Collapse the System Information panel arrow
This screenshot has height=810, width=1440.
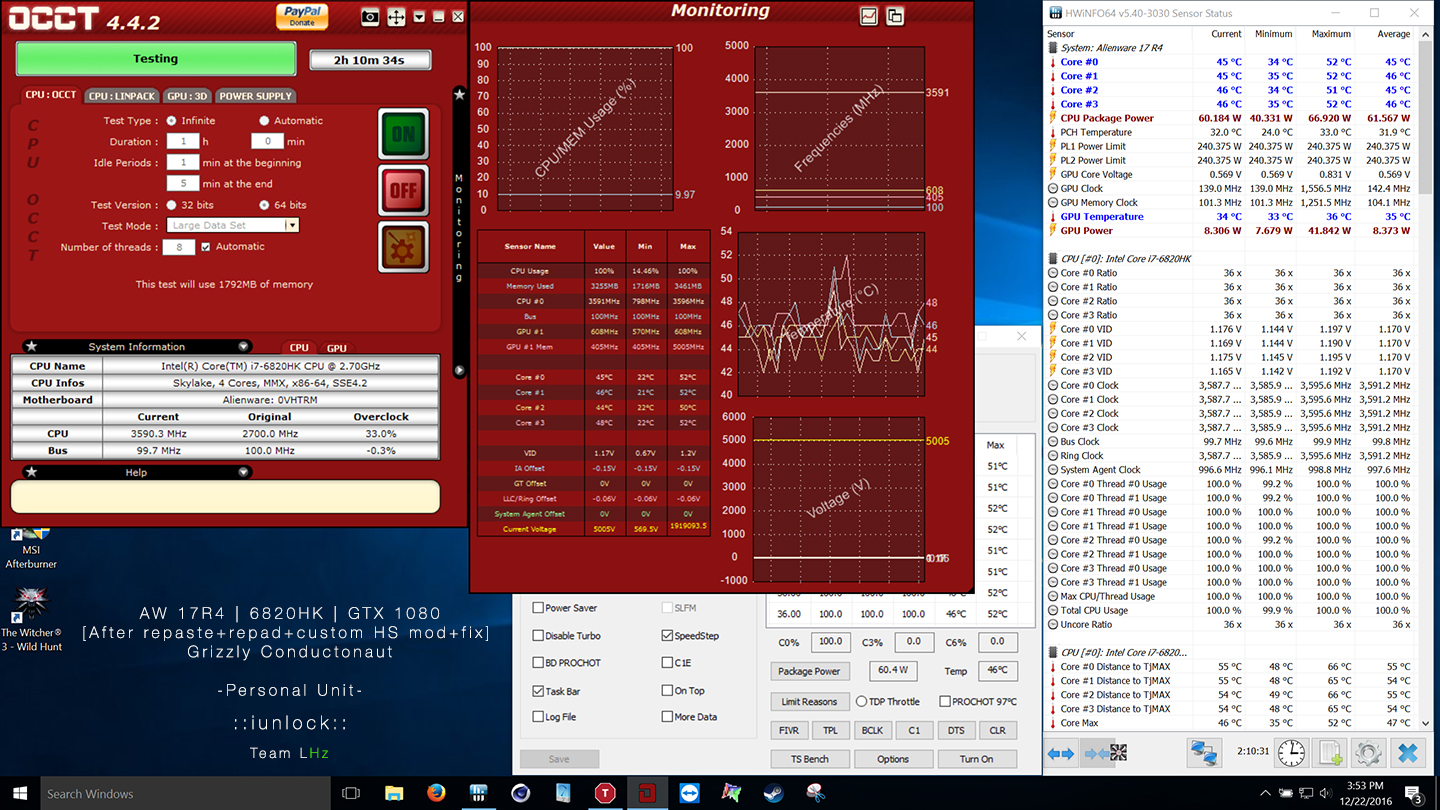coord(244,347)
